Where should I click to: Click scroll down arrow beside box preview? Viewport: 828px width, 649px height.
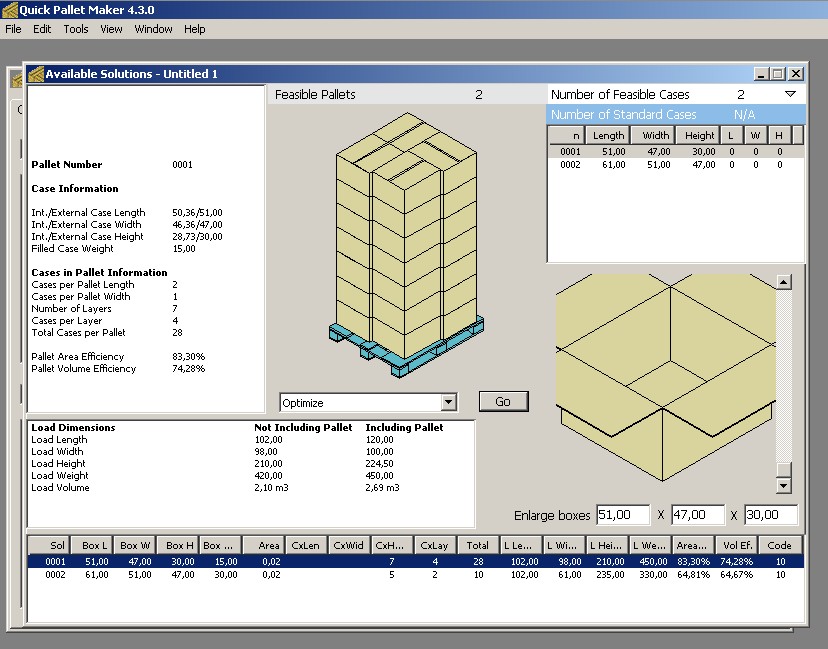(x=784, y=485)
